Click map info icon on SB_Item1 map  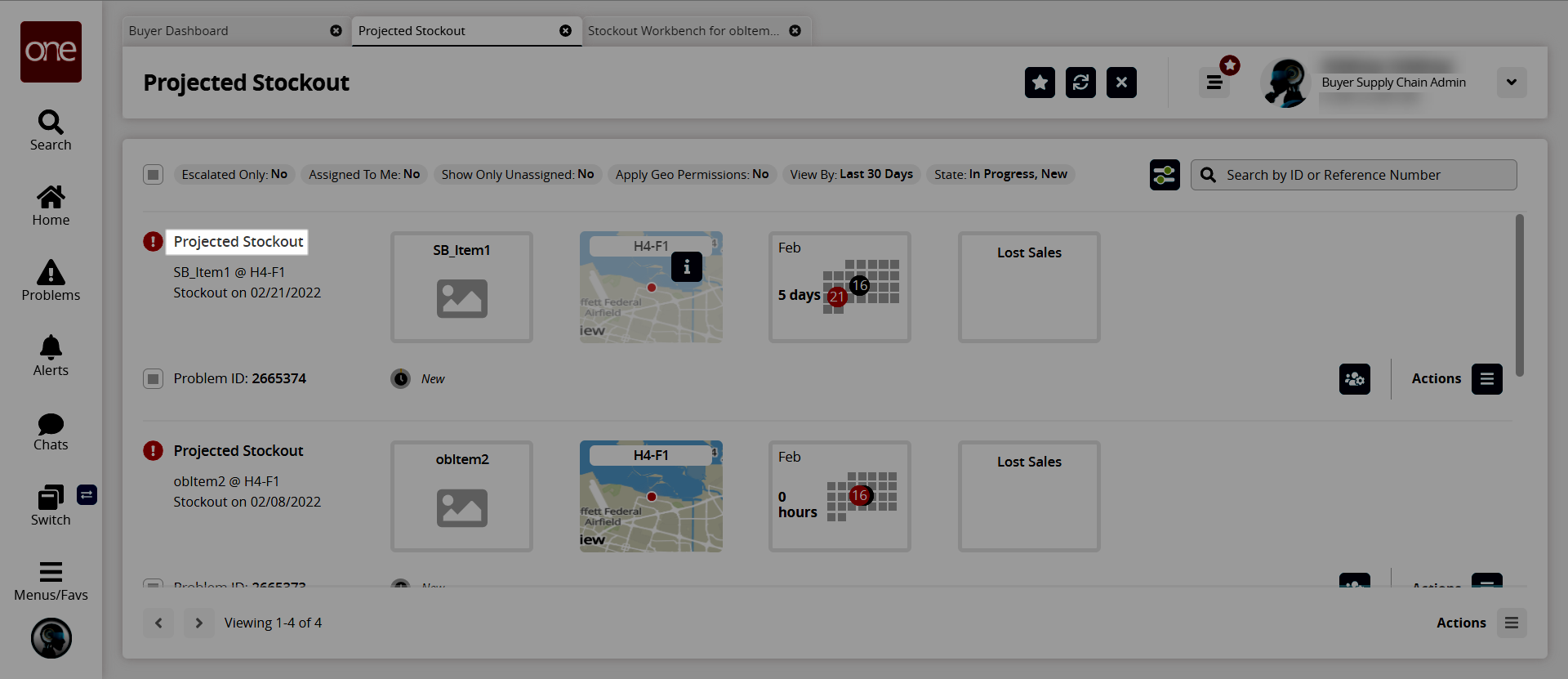[x=687, y=267]
